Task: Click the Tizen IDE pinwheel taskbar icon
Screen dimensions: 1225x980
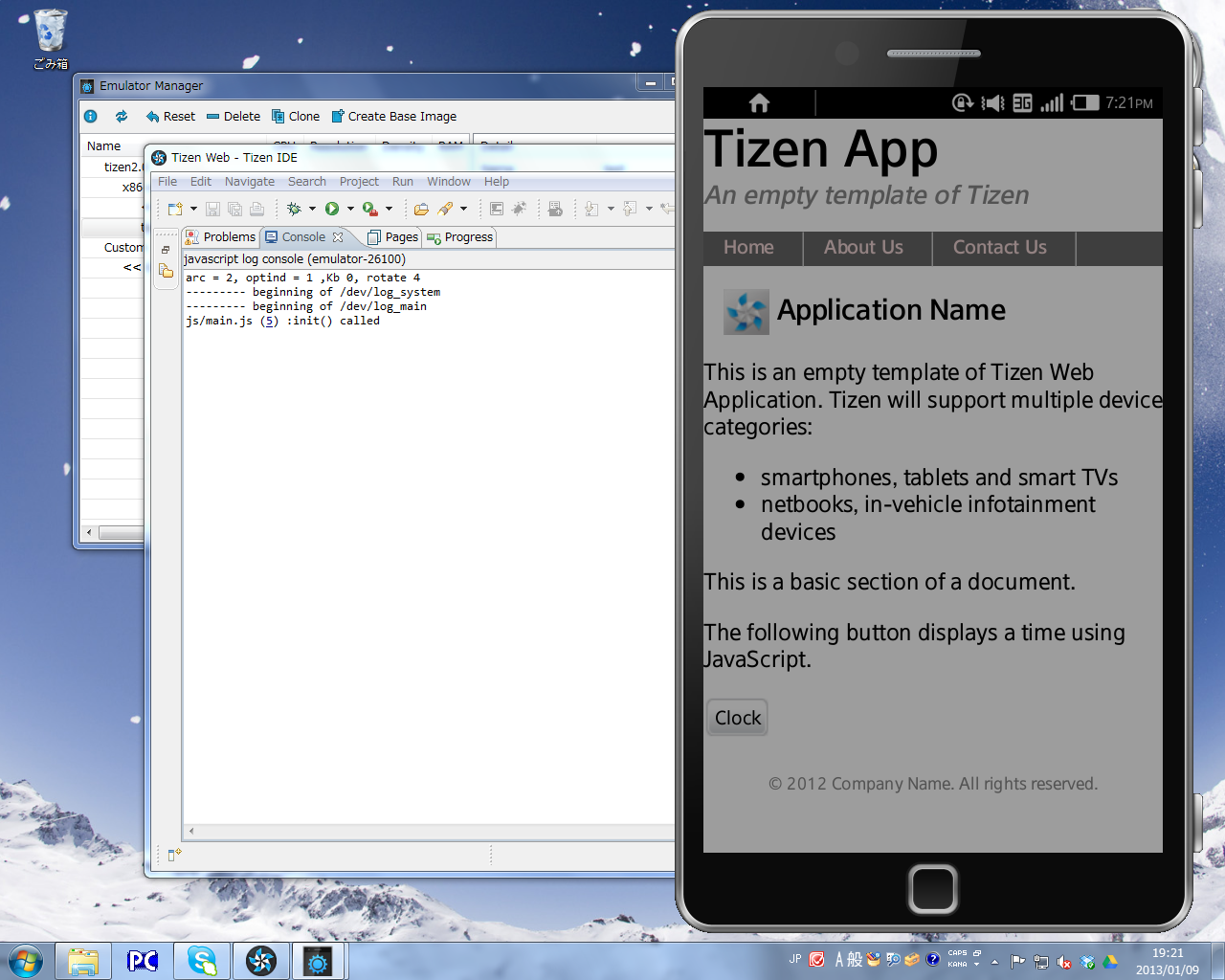Action: (261, 961)
